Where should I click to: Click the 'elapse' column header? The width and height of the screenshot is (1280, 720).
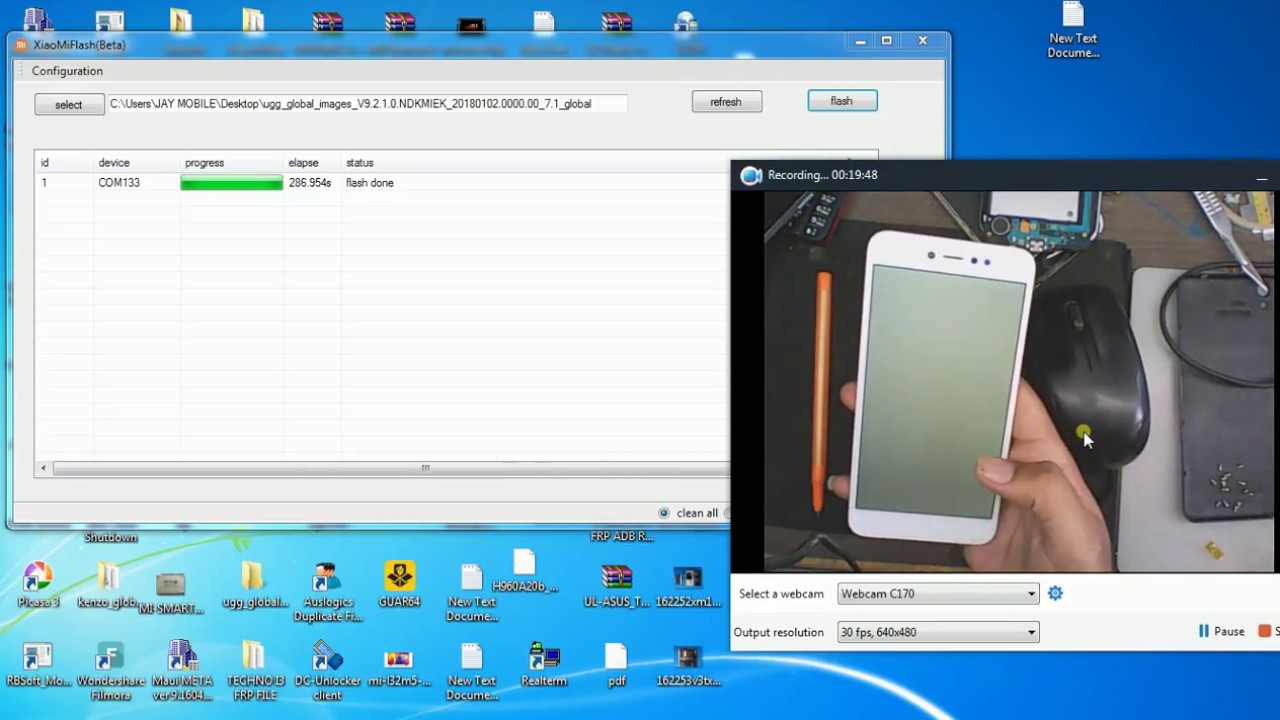303,162
